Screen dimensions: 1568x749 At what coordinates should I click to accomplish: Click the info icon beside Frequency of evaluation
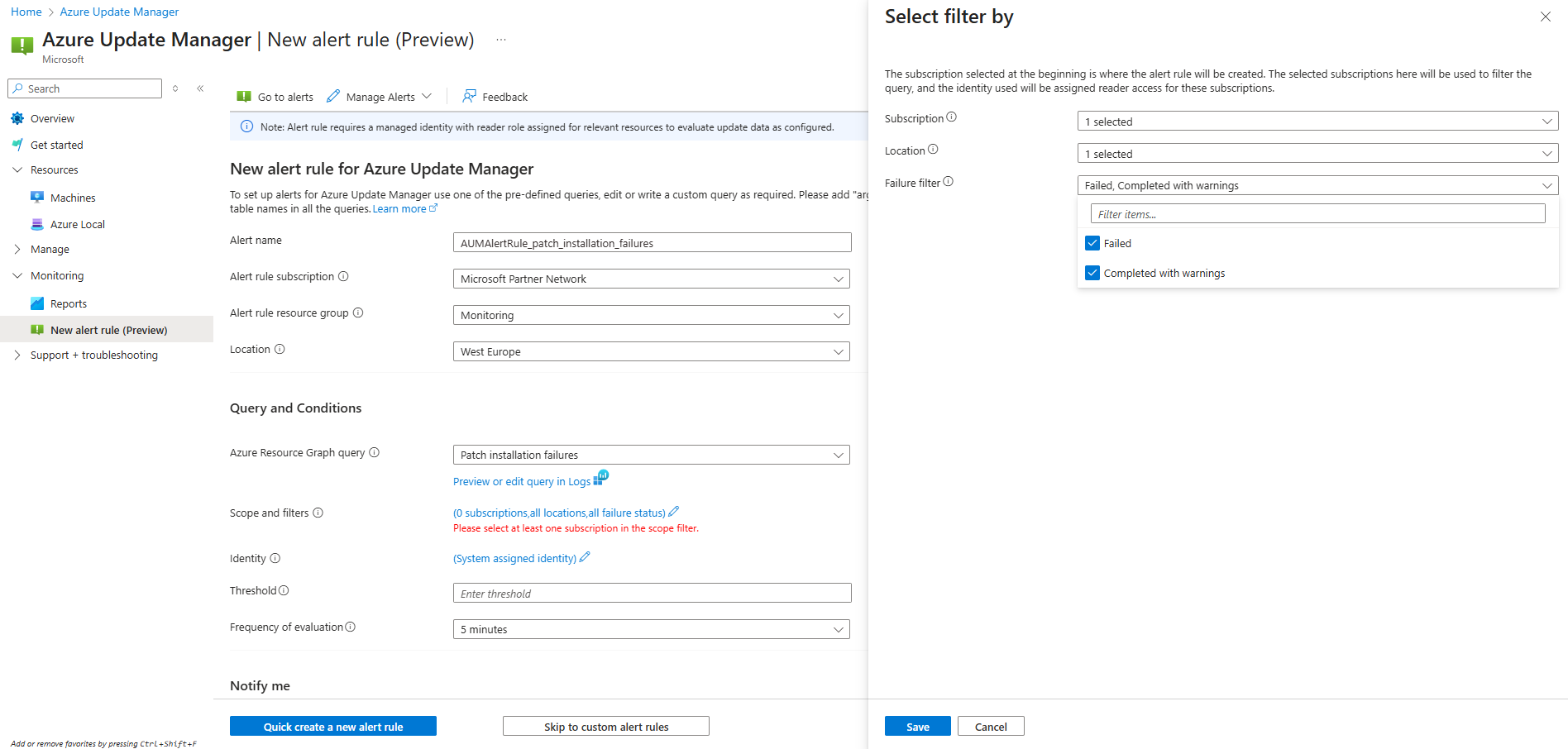click(x=350, y=627)
